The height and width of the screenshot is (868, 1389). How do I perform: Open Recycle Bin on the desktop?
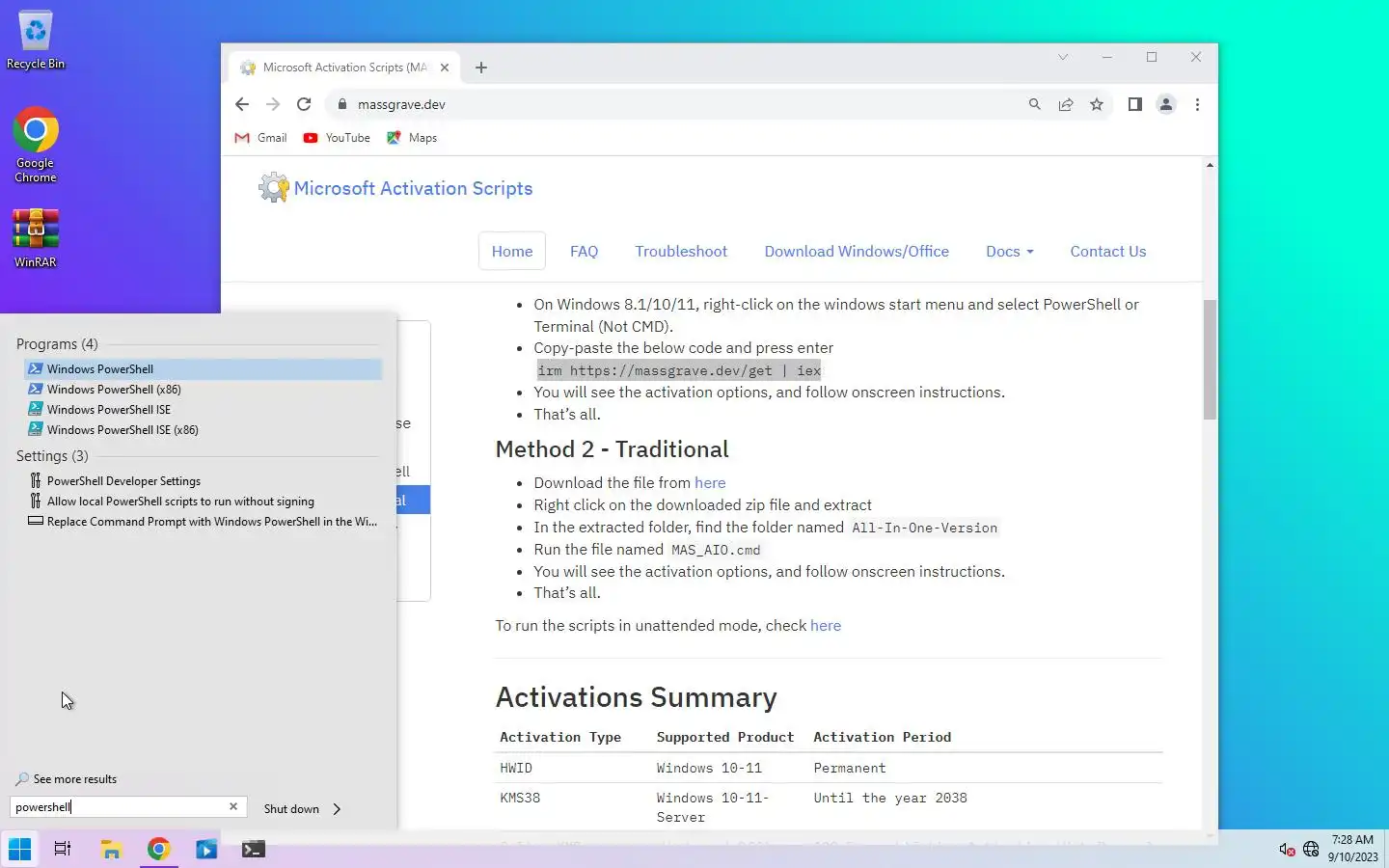(36, 41)
